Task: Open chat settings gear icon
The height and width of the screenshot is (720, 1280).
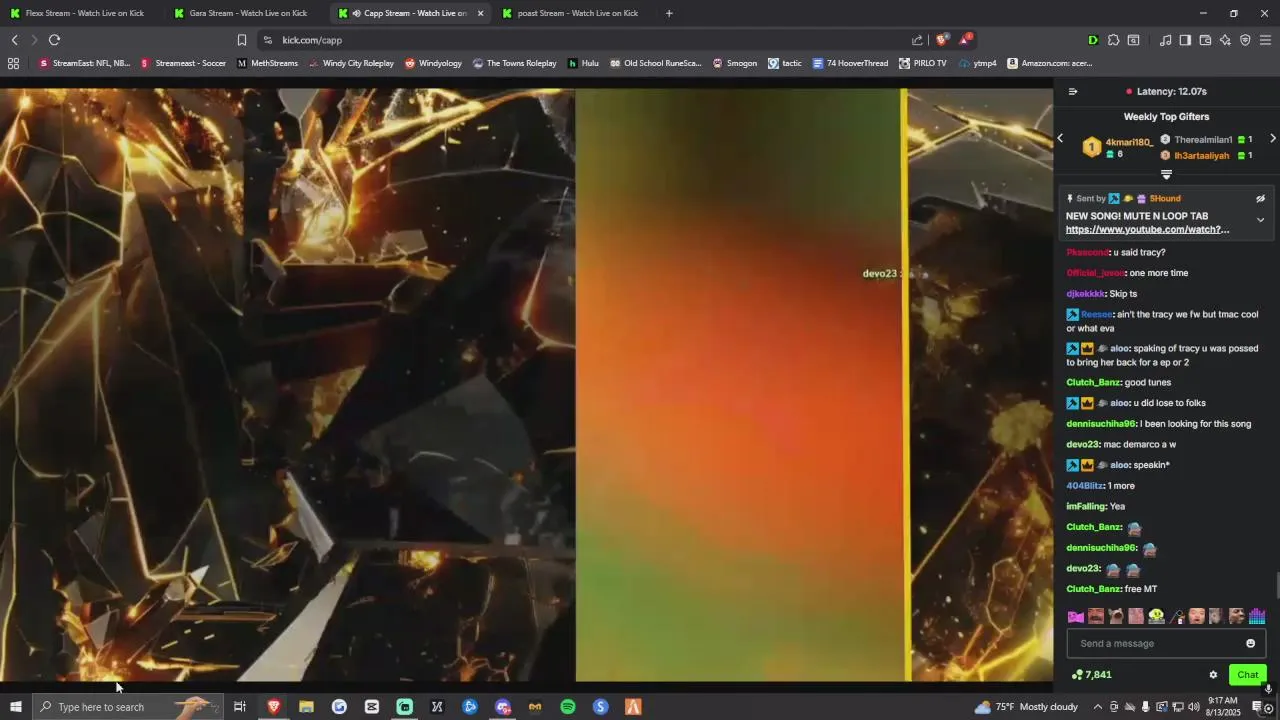Action: tap(1213, 675)
